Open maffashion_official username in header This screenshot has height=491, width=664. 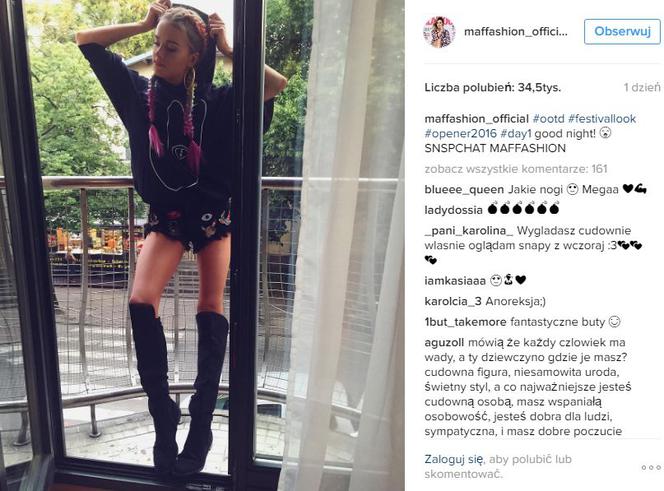coord(515,32)
